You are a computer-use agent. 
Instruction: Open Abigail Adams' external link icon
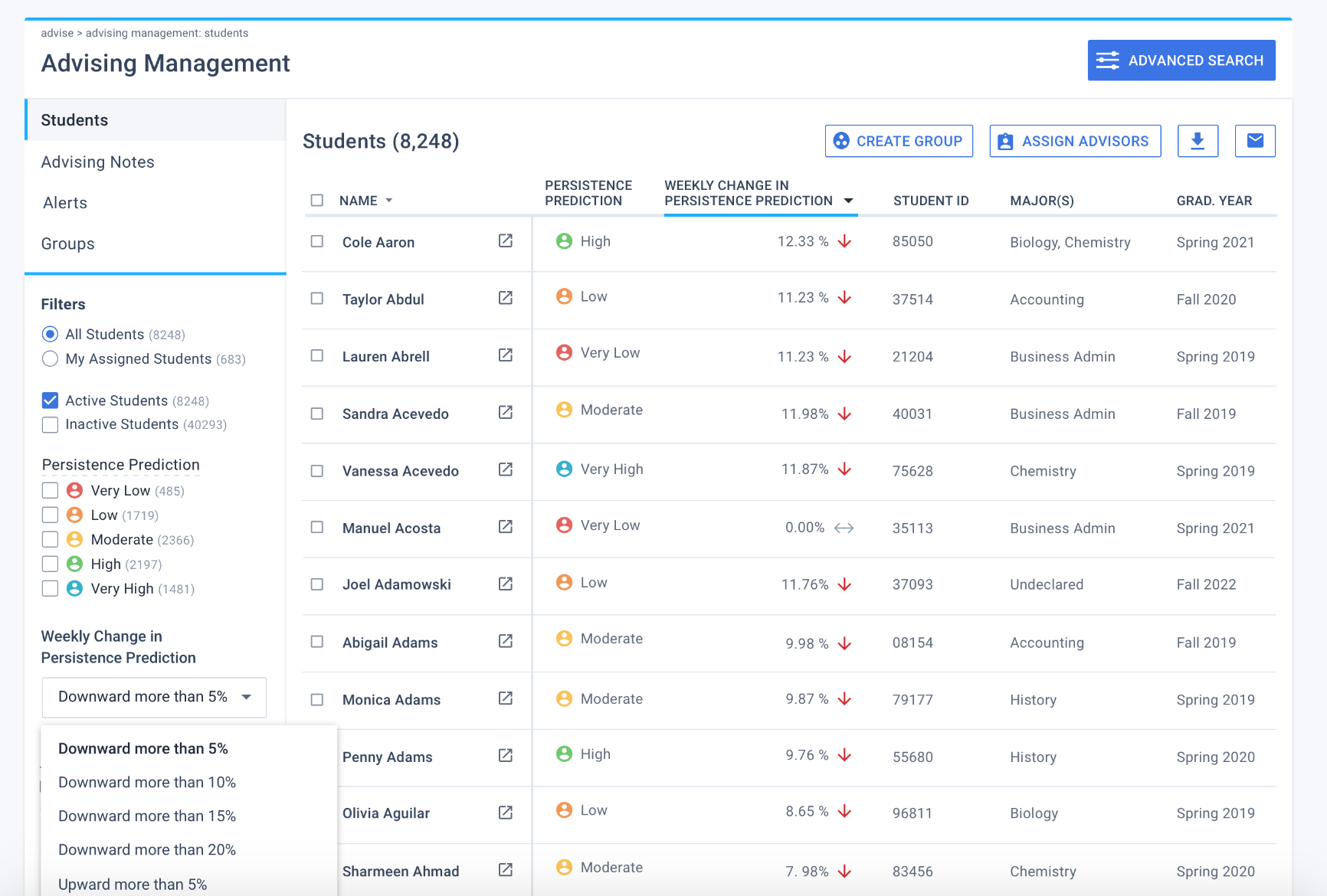tap(506, 641)
